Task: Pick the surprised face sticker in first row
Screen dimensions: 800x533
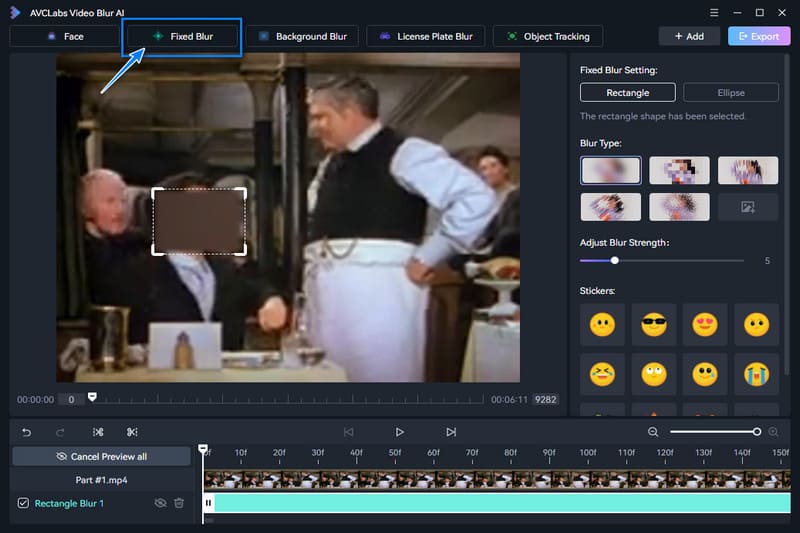Action: tap(756, 325)
